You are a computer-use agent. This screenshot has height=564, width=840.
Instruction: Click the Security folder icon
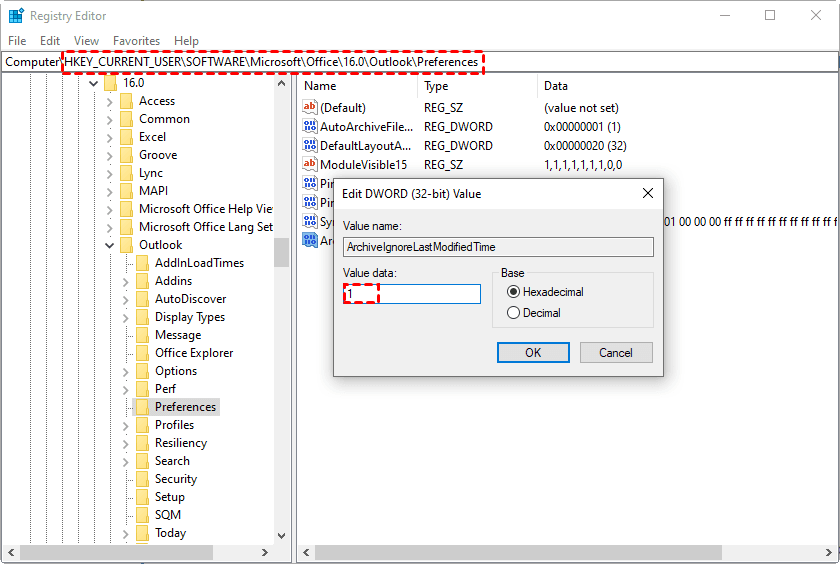142,479
